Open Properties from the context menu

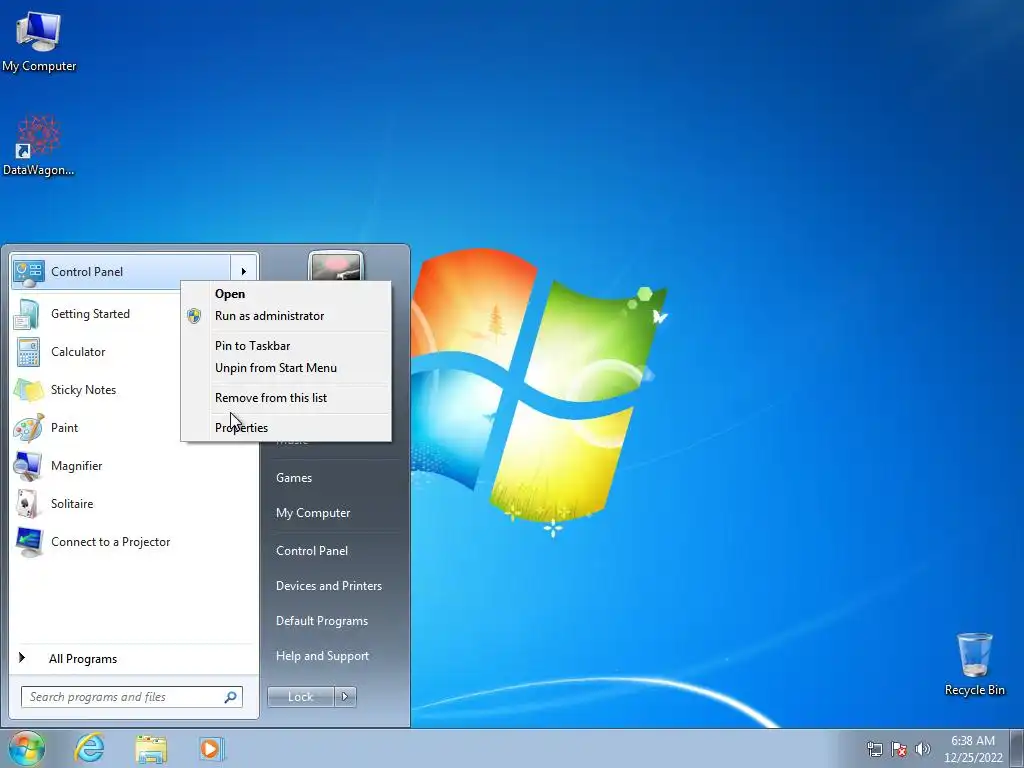(241, 428)
